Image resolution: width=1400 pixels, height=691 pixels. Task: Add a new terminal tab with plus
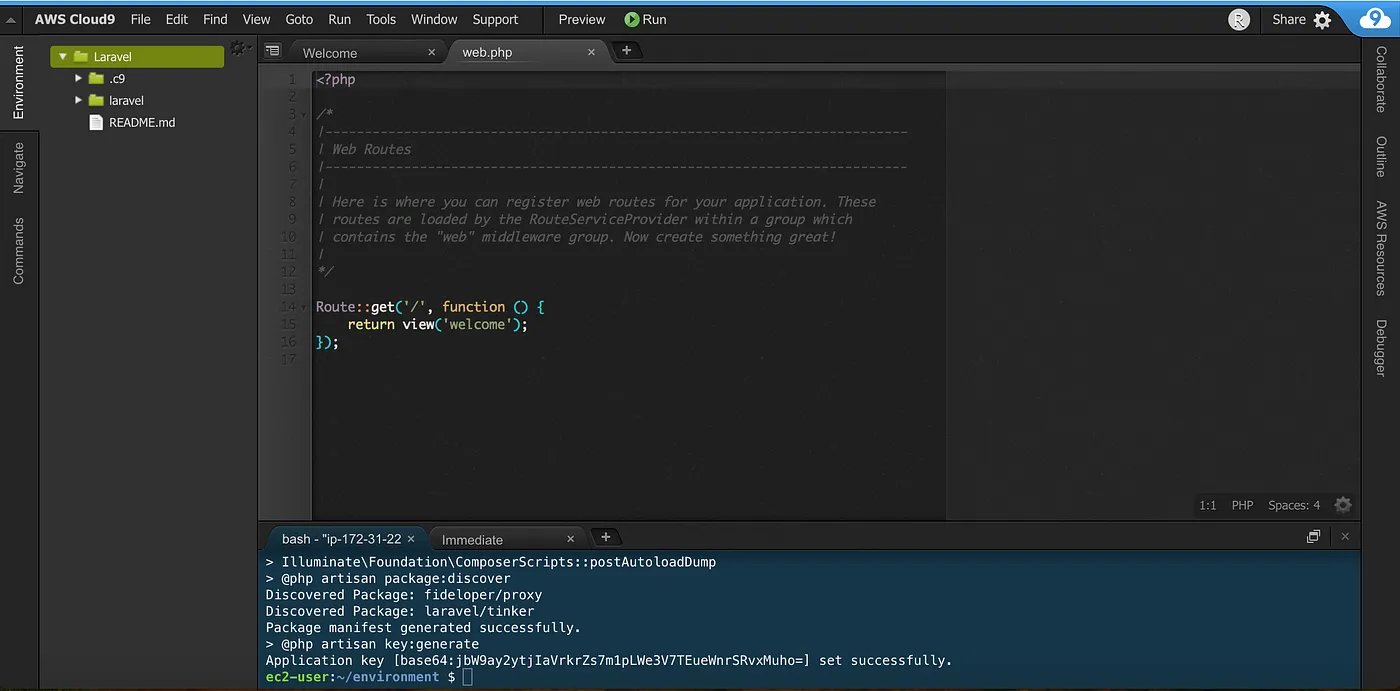pyautogui.click(x=605, y=537)
